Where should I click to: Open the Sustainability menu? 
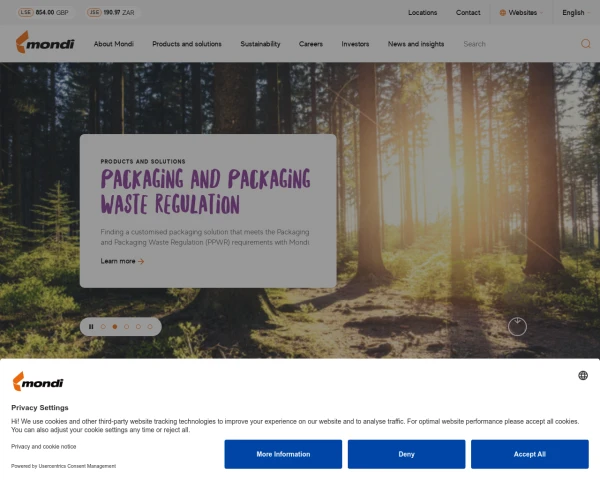coord(260,44)
